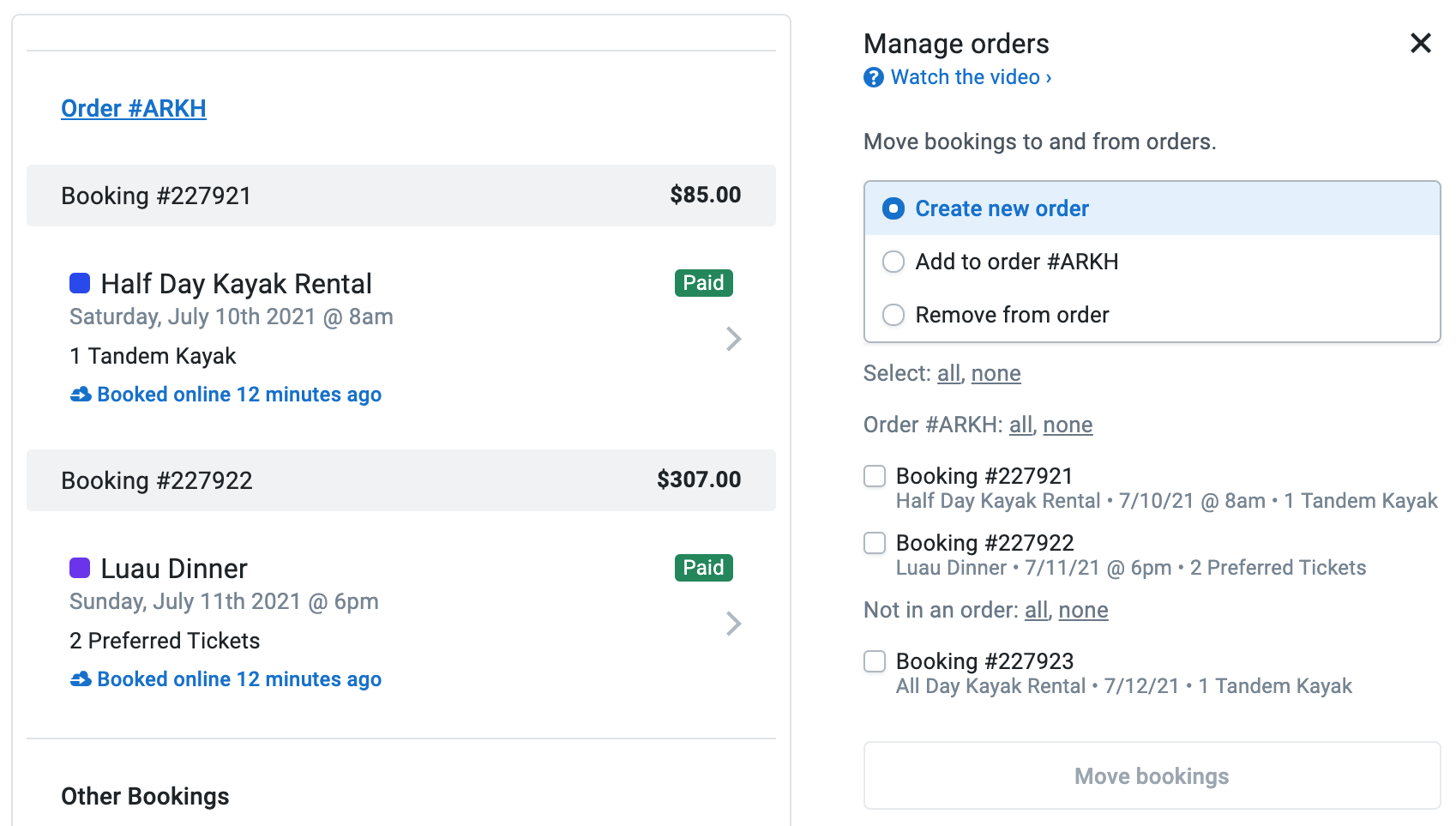Open the Watch the video link
The width and height of the screenshot is (1456, 826).
click(971, 77)
